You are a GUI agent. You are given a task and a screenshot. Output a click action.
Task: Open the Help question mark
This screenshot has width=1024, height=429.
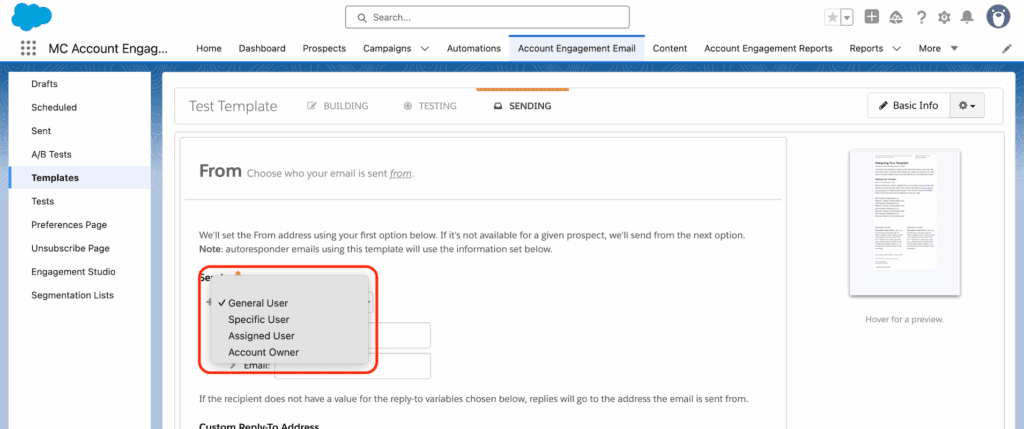pos(921,18)
